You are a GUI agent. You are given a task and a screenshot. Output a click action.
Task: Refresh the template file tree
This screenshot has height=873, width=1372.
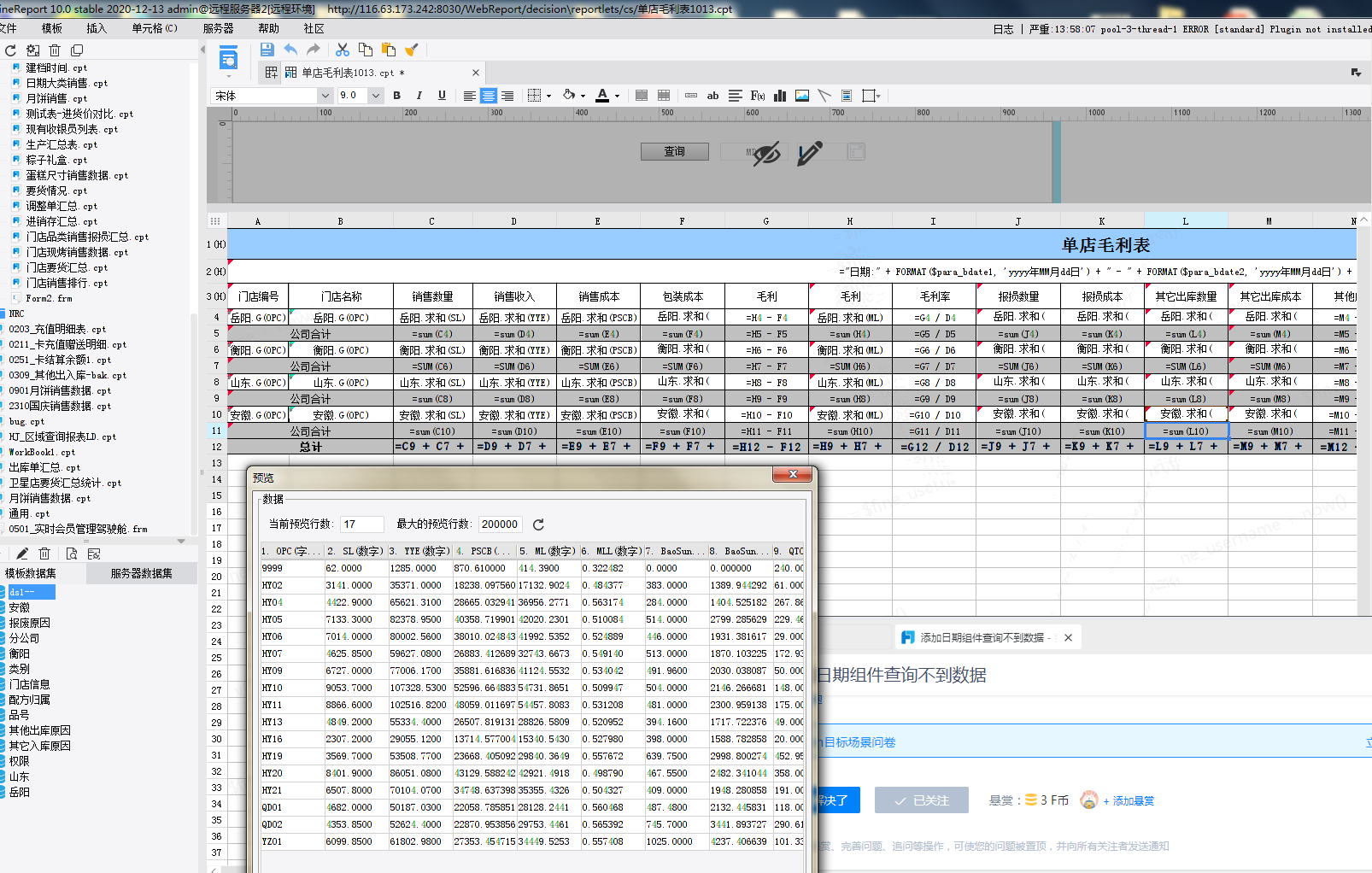pos(10,50)
